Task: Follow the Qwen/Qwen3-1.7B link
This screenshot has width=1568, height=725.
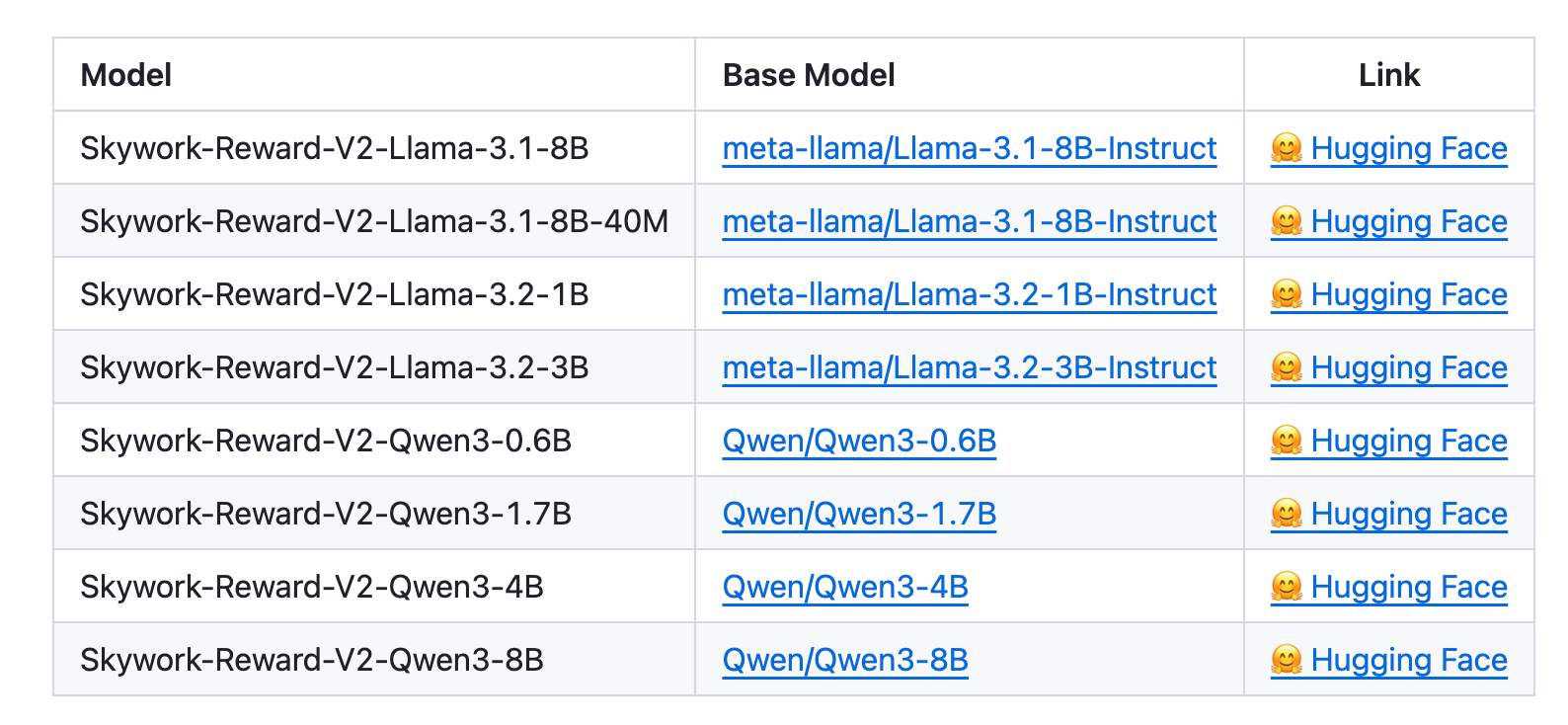Action: click(x=859, y=514)
